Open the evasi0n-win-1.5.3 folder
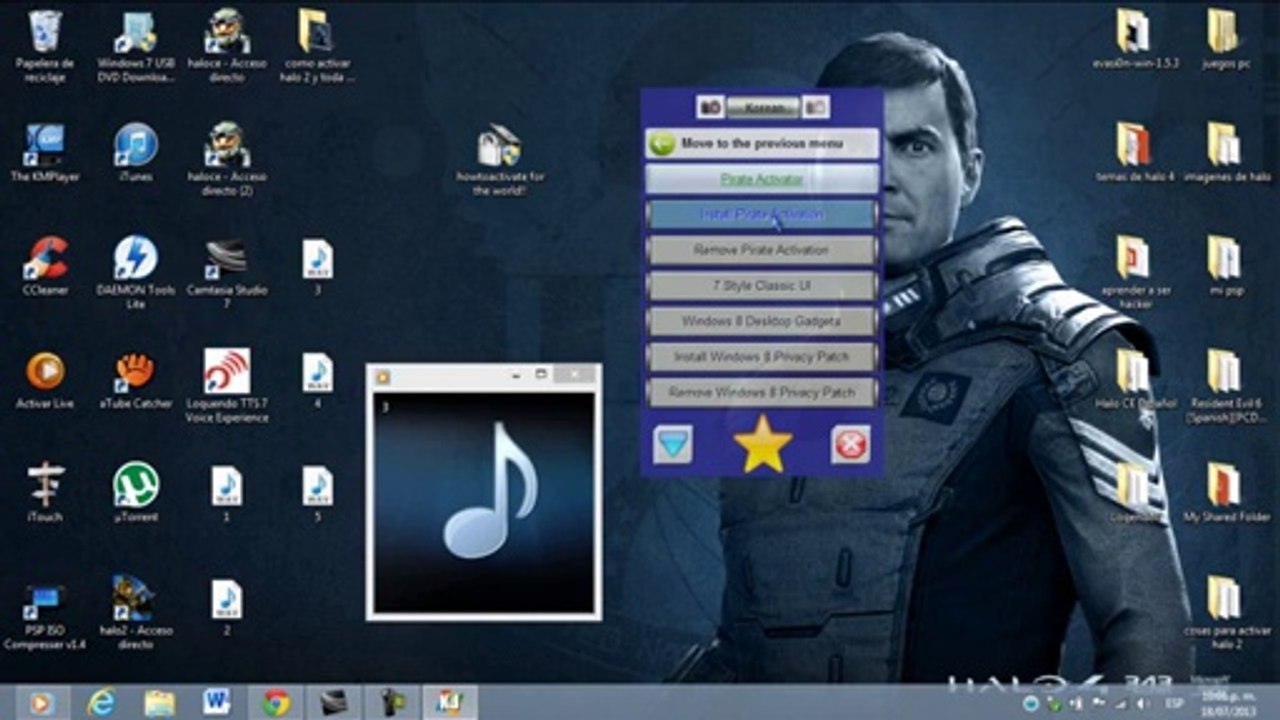 1136,40
